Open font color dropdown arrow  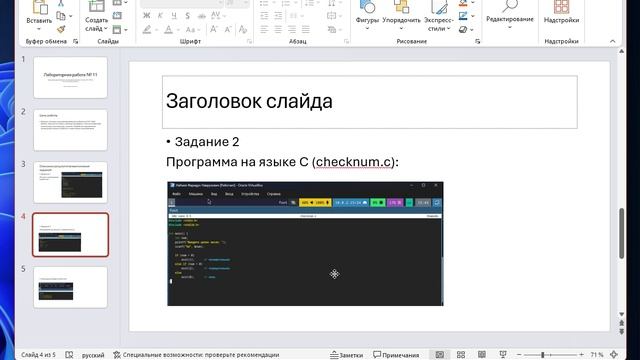[178, 30]
